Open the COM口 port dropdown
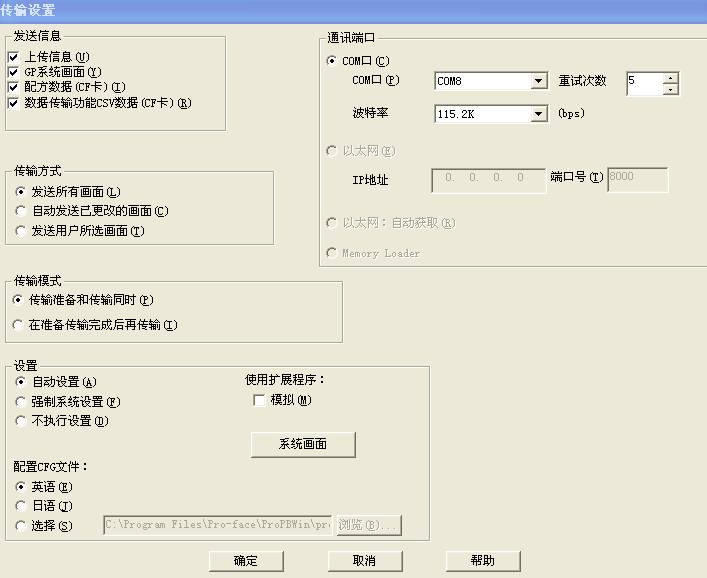This screenshot has width=707, height=578. [x=539, y=82]
